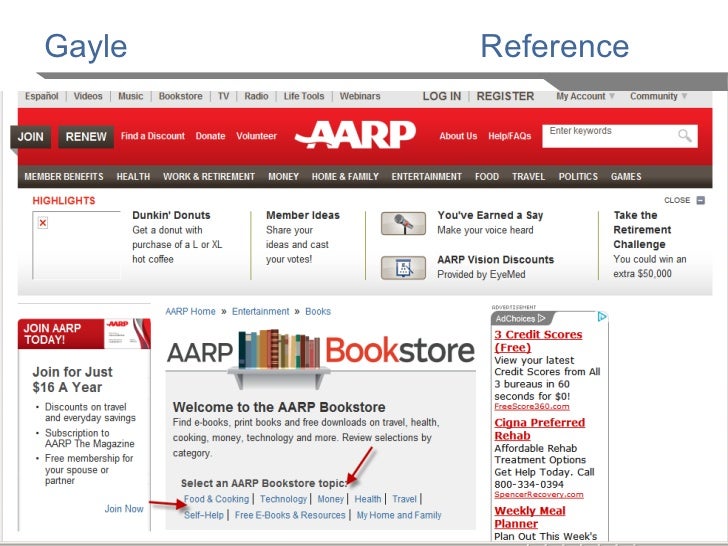Open the Radio link in top bar
Viewport: 728px width, 546px height.
tap(256, 96)
